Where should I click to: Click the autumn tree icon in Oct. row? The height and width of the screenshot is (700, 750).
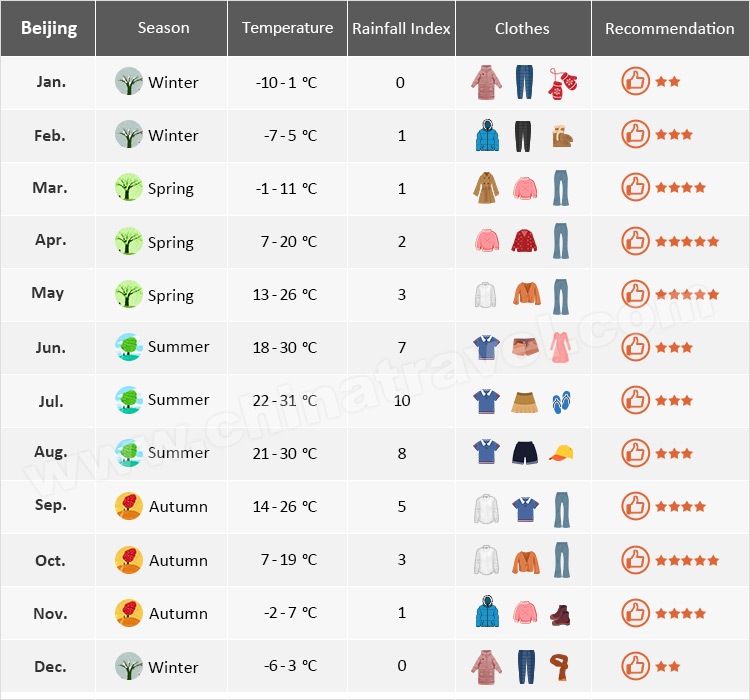(129, 560)
